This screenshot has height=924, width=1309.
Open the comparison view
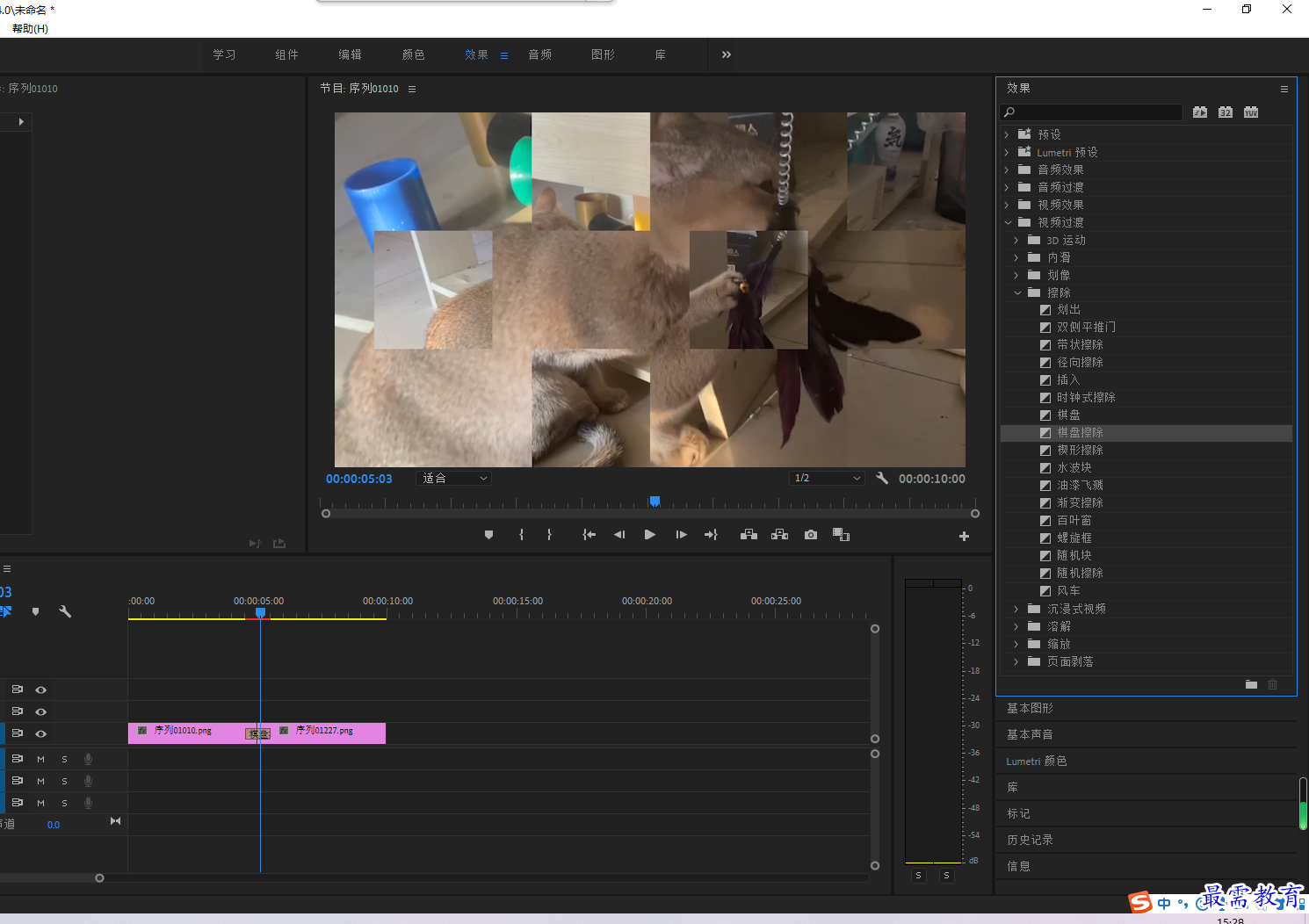pyautogui.click(x=841, y=535)
